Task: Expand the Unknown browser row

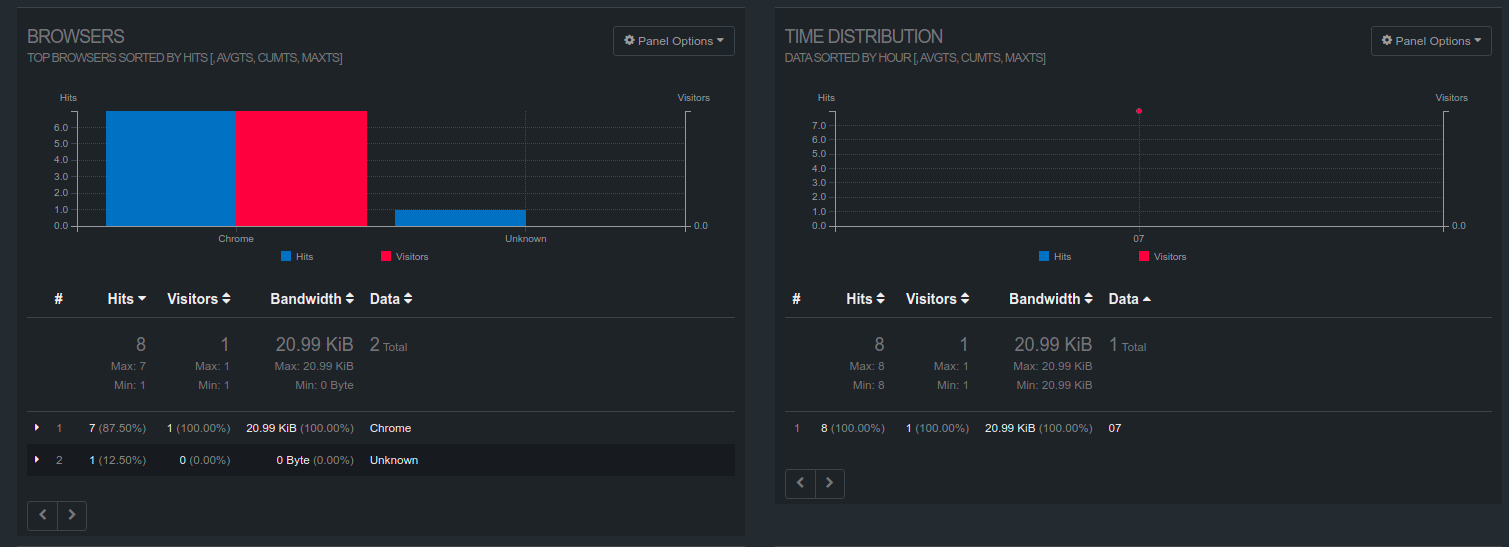Action: coord(37,459)
